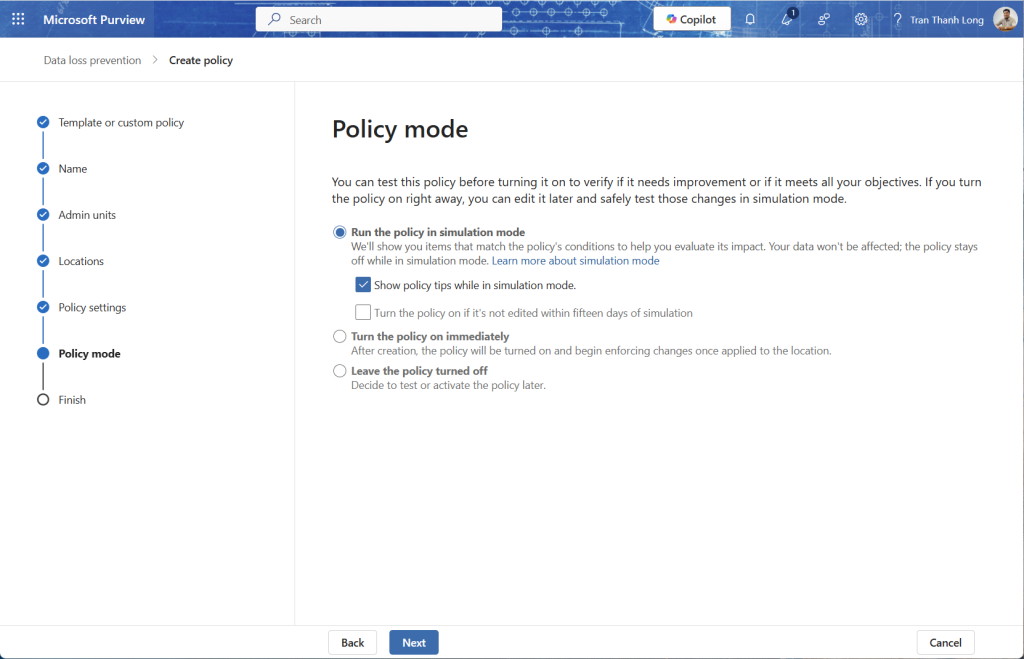The width and height of the screenshot is (1024, 659).
Task: Choose Leave the policy turned off
Action: pyautogui.click(x=340, y=371)
